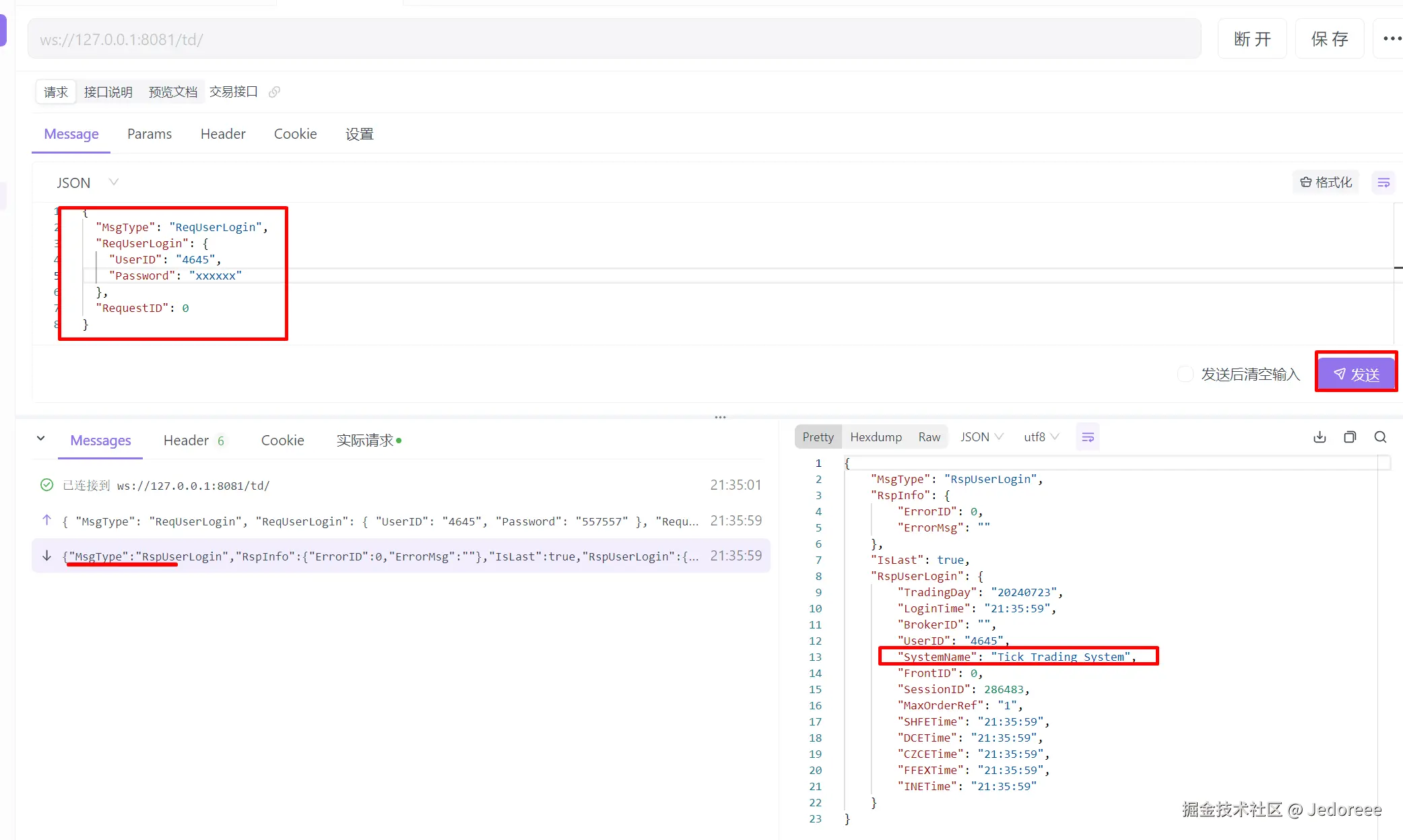1403x840 pixels.
Task: Open the three-dots more options menu
Action: (x=1392, y=39)
